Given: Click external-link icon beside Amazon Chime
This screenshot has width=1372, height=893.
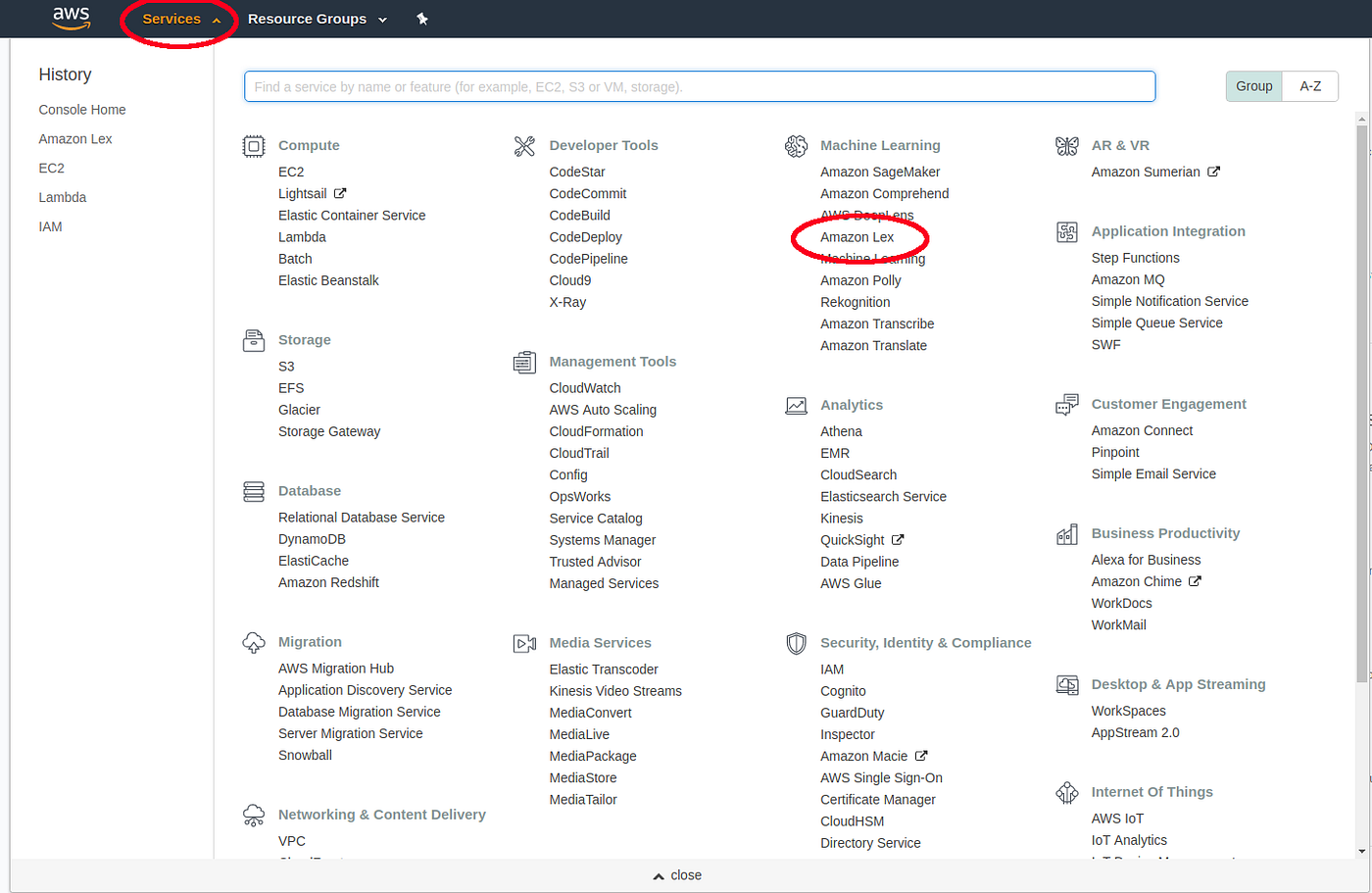Looking at the screenshot, I should pyautogui.click(x=1195, y=580).
